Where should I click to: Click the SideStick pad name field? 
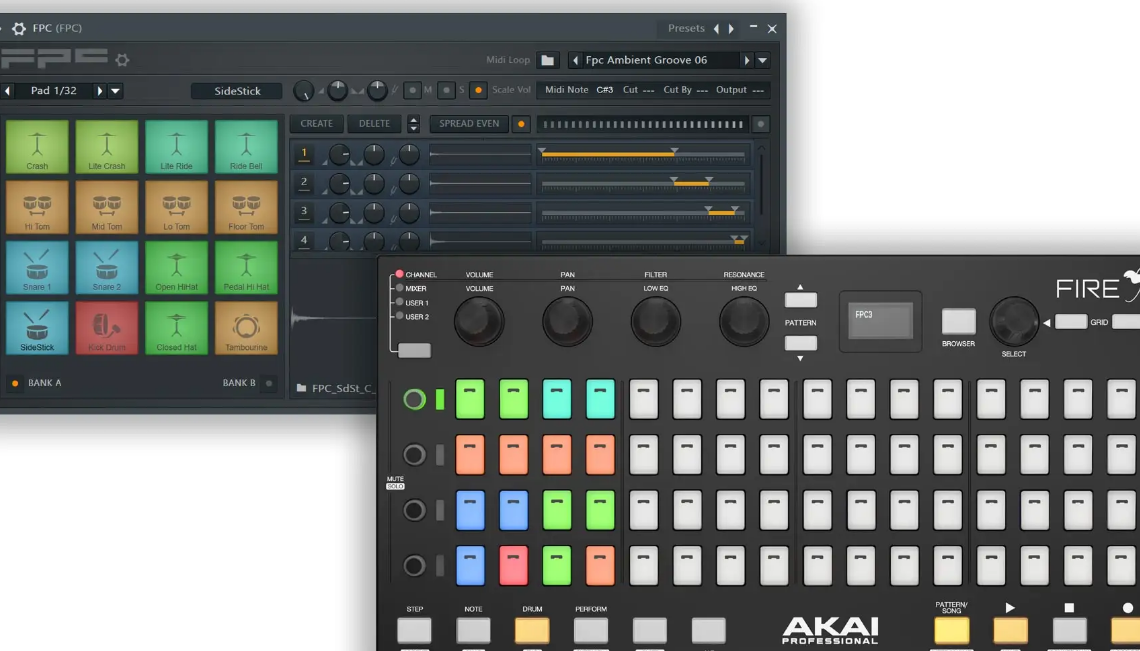point(237,91)
